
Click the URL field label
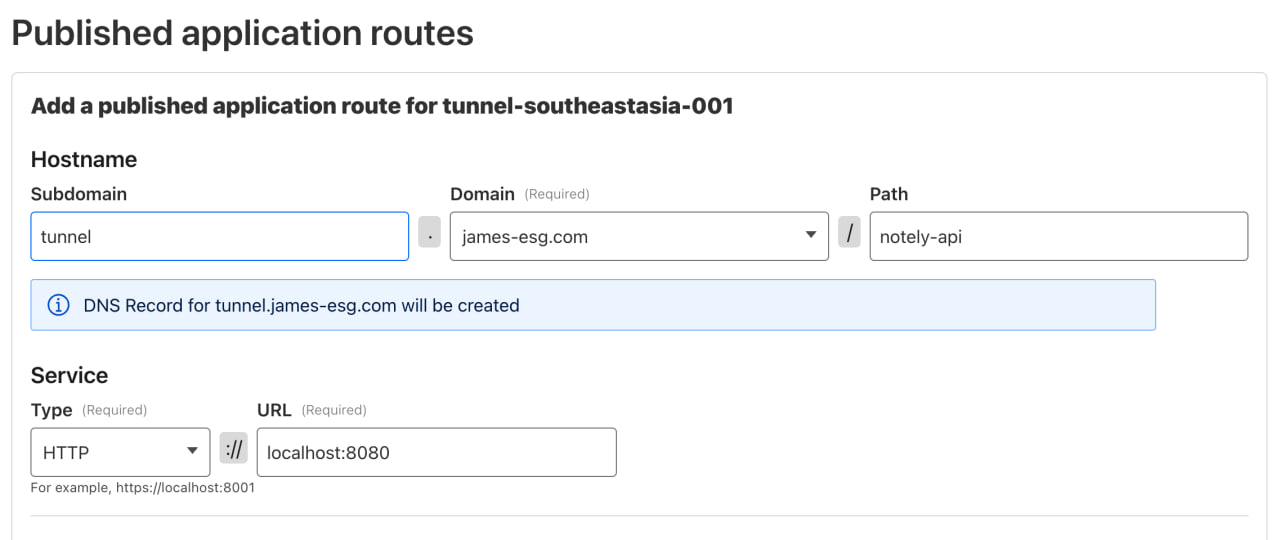(x=274, y=410)
